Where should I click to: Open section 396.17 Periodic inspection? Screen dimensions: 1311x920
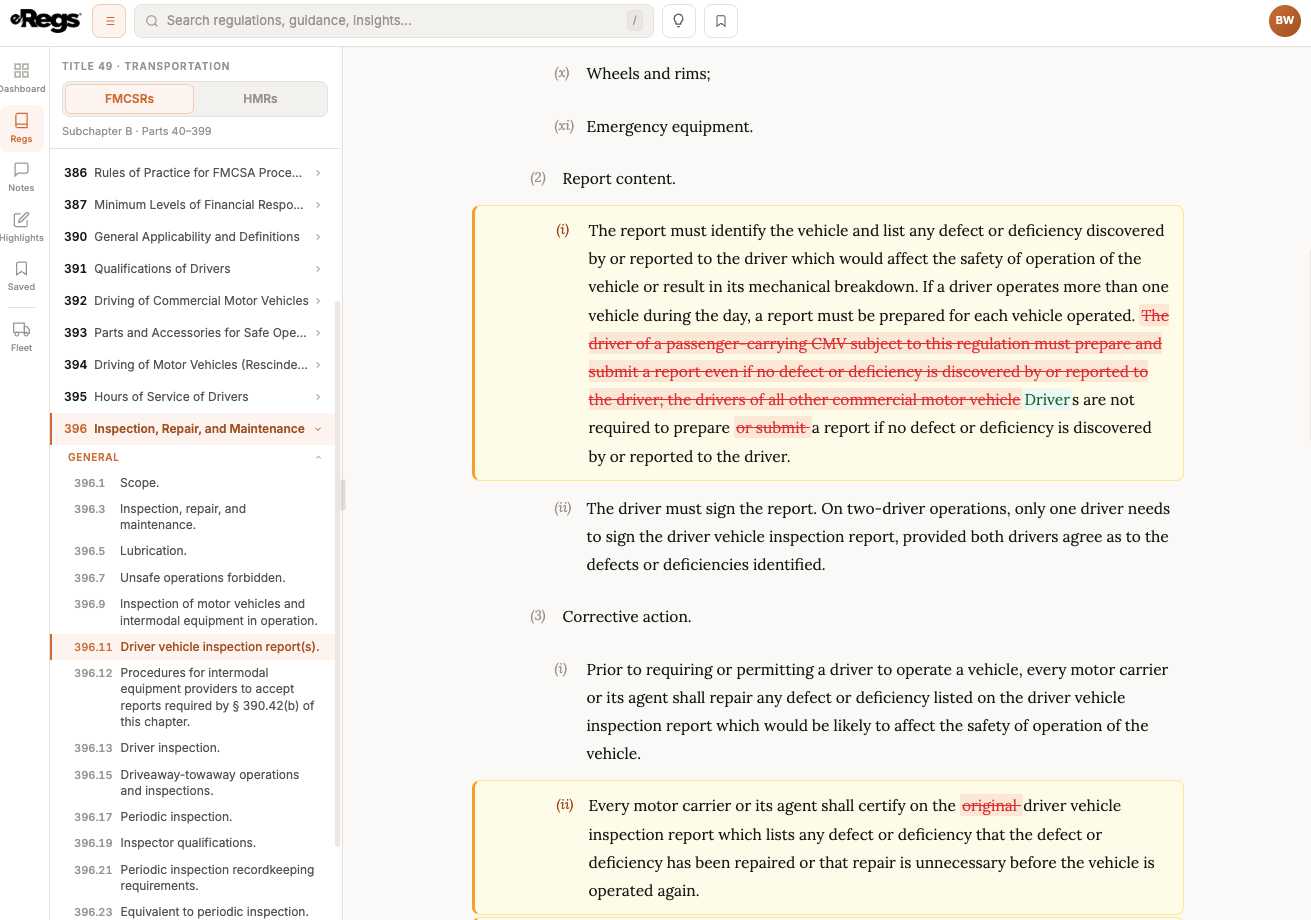[192, 817]
